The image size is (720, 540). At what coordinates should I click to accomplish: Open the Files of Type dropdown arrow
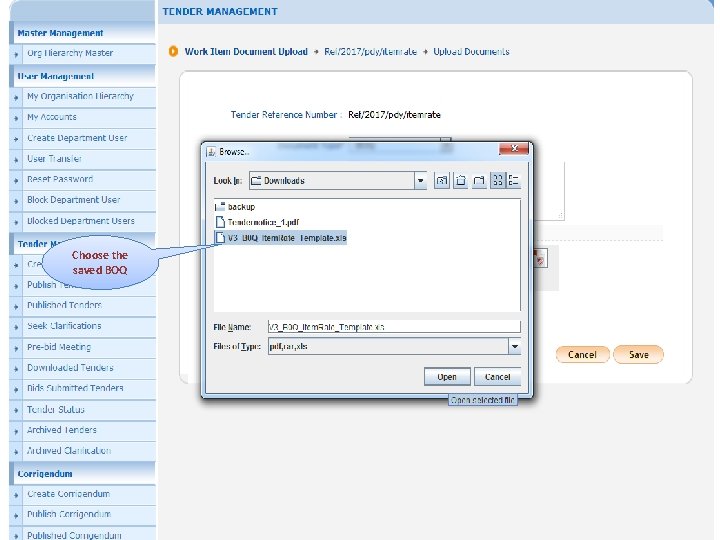click(x=515, y=347)
